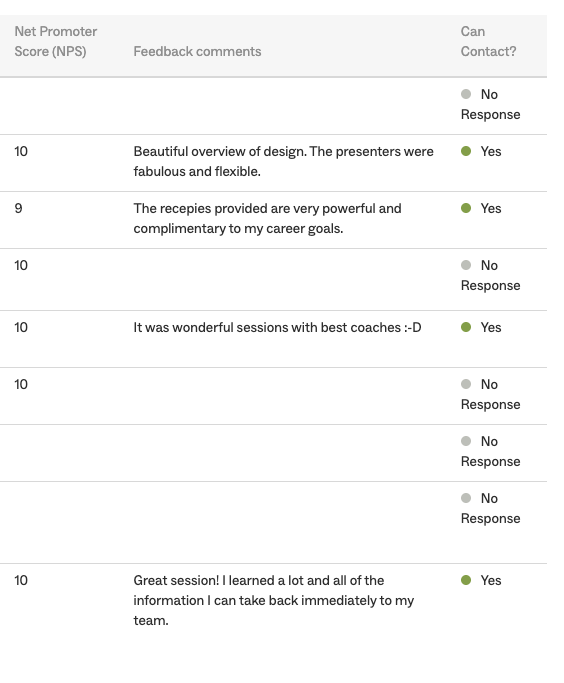This screenshot has width=564, height=683.
Task: Click the No Response label in first row
Action: point(491,104)
